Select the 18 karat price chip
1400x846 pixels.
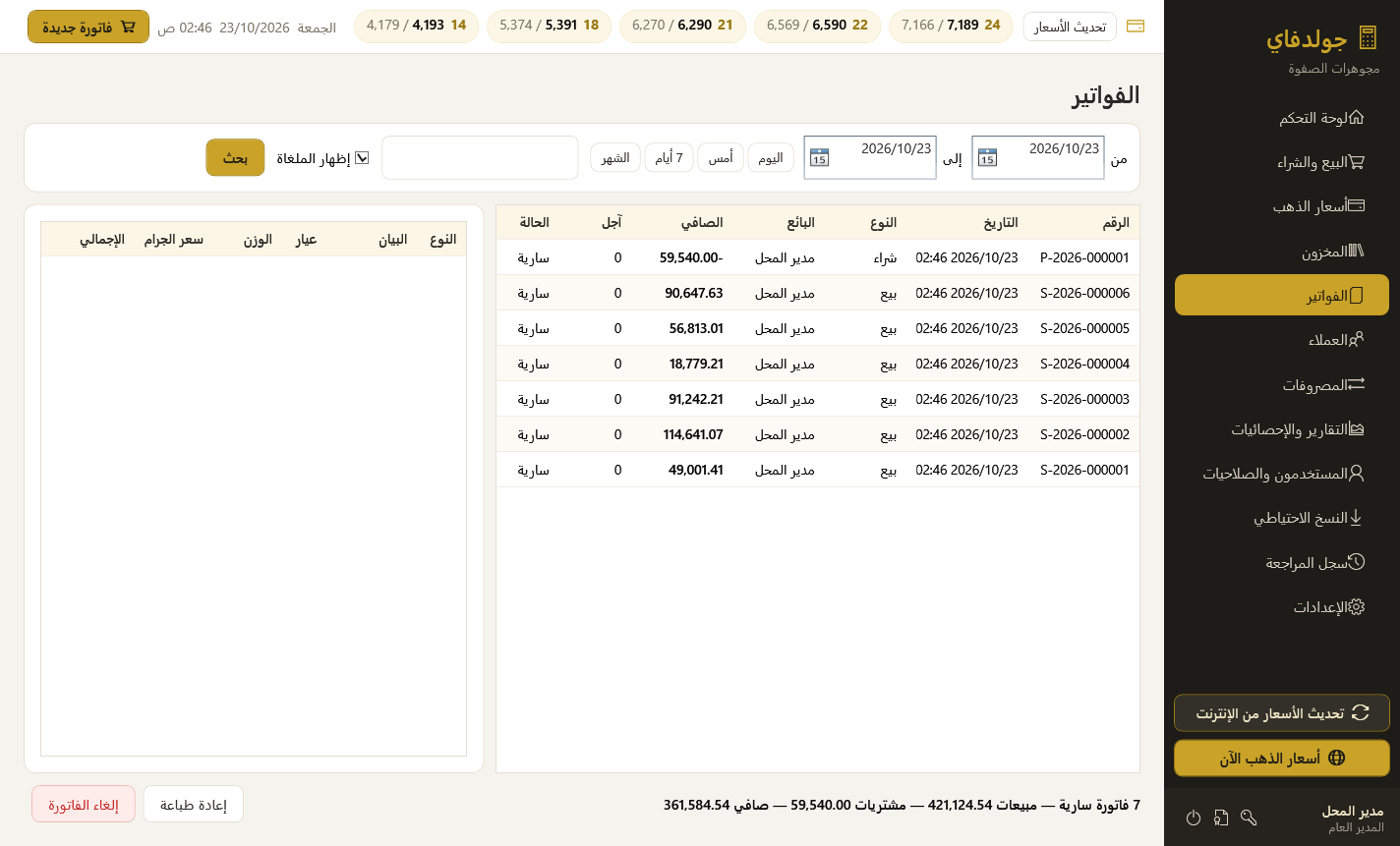[x=549, y=26]
